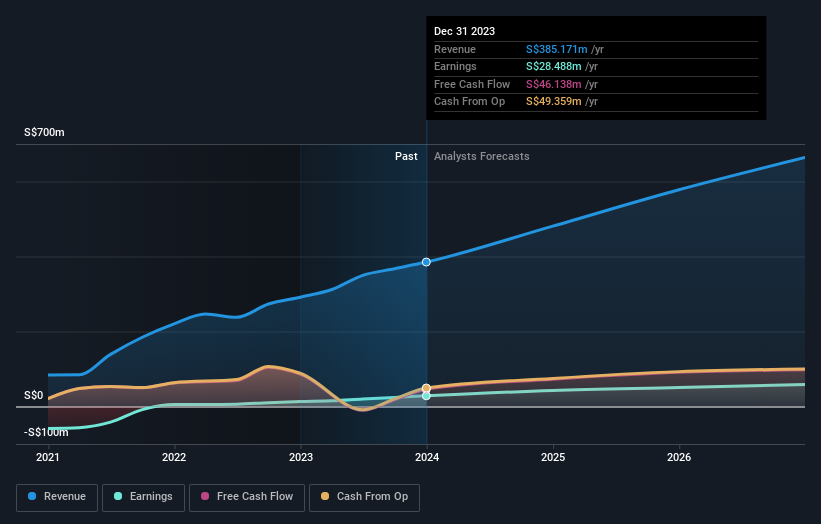This screenshot has width=821, height=524.
Task: Toggle the Revenue legend button
Action: point(57,497)
